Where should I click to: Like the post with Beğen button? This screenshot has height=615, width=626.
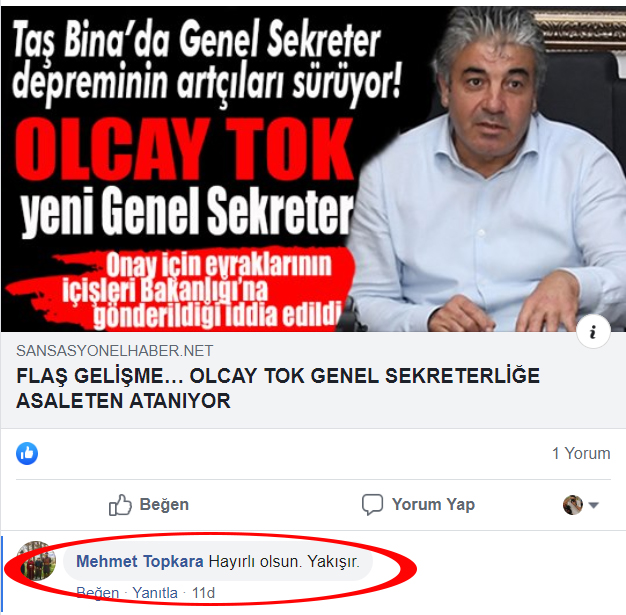coord(149,505)
